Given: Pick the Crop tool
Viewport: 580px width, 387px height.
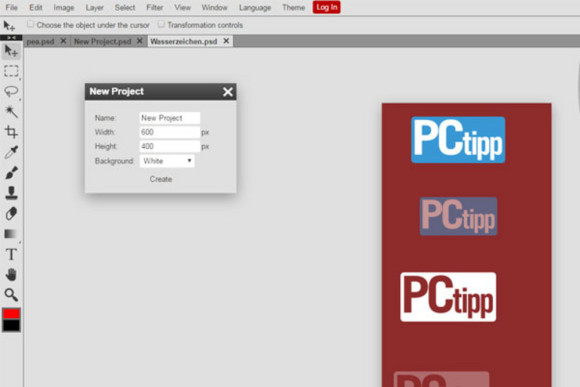Looking at the screenshot, I should tap(11, 132).
